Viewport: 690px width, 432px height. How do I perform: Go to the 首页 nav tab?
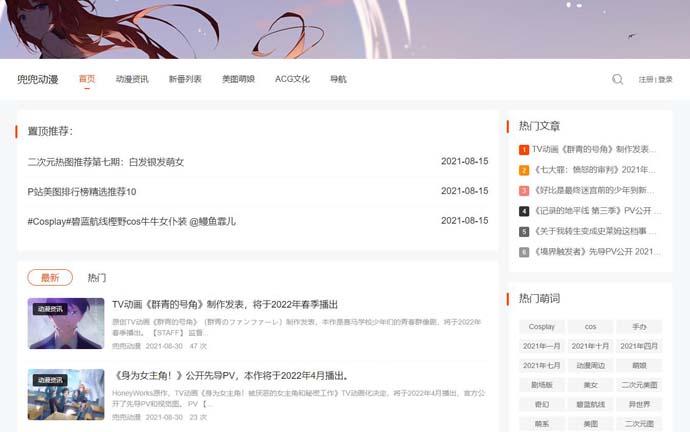pyautogui.click(x=87, y=79)
